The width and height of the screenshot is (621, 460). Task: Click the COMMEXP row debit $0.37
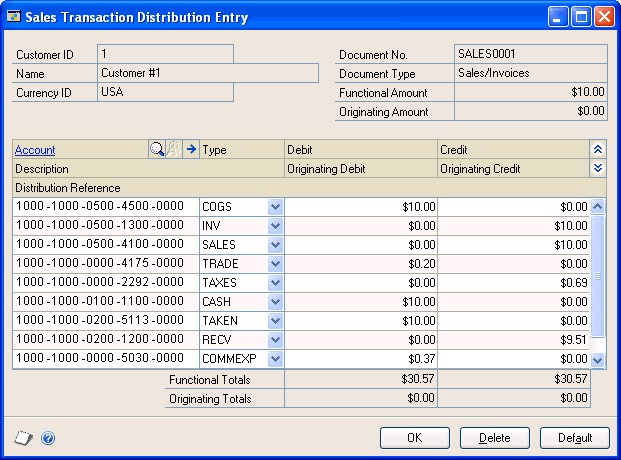[361, 359]
